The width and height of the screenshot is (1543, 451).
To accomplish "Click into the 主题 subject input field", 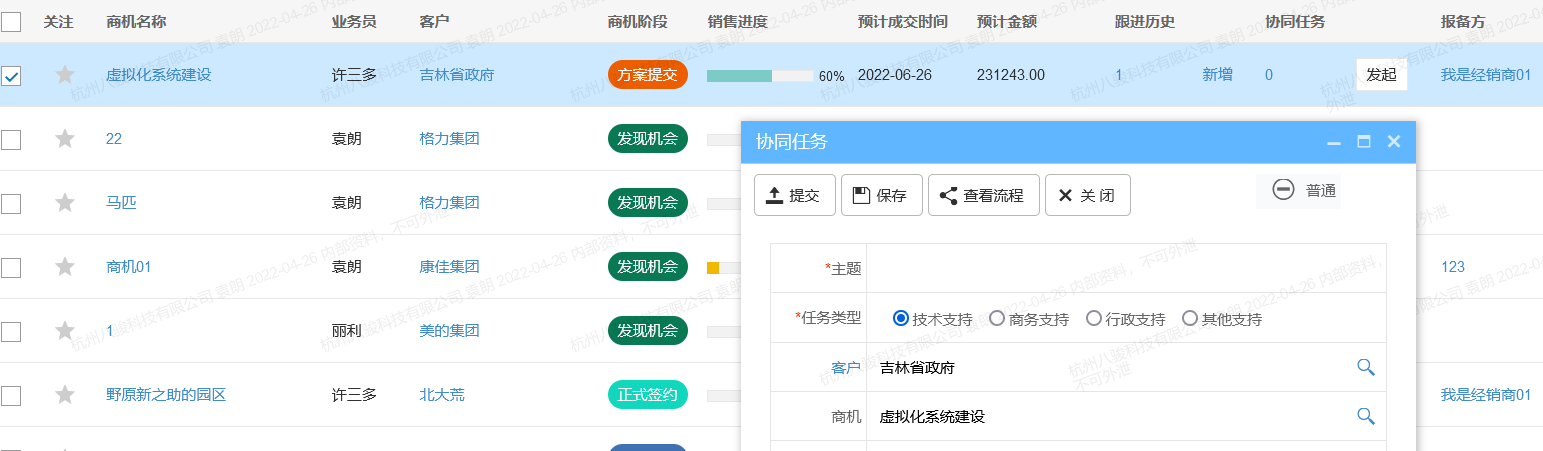I will click(x=1125, y=268).
